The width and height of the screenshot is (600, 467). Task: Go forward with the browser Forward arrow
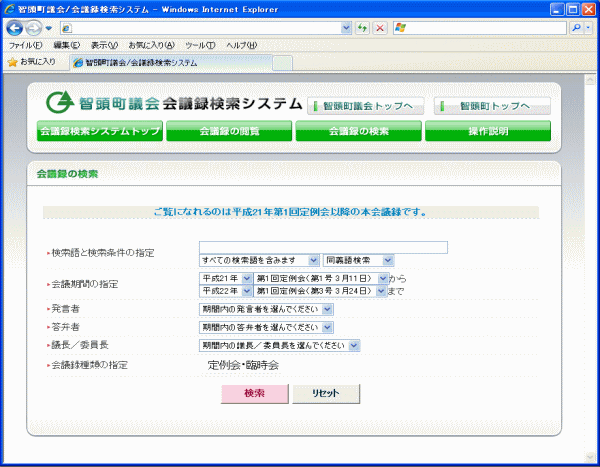(34, 28)
